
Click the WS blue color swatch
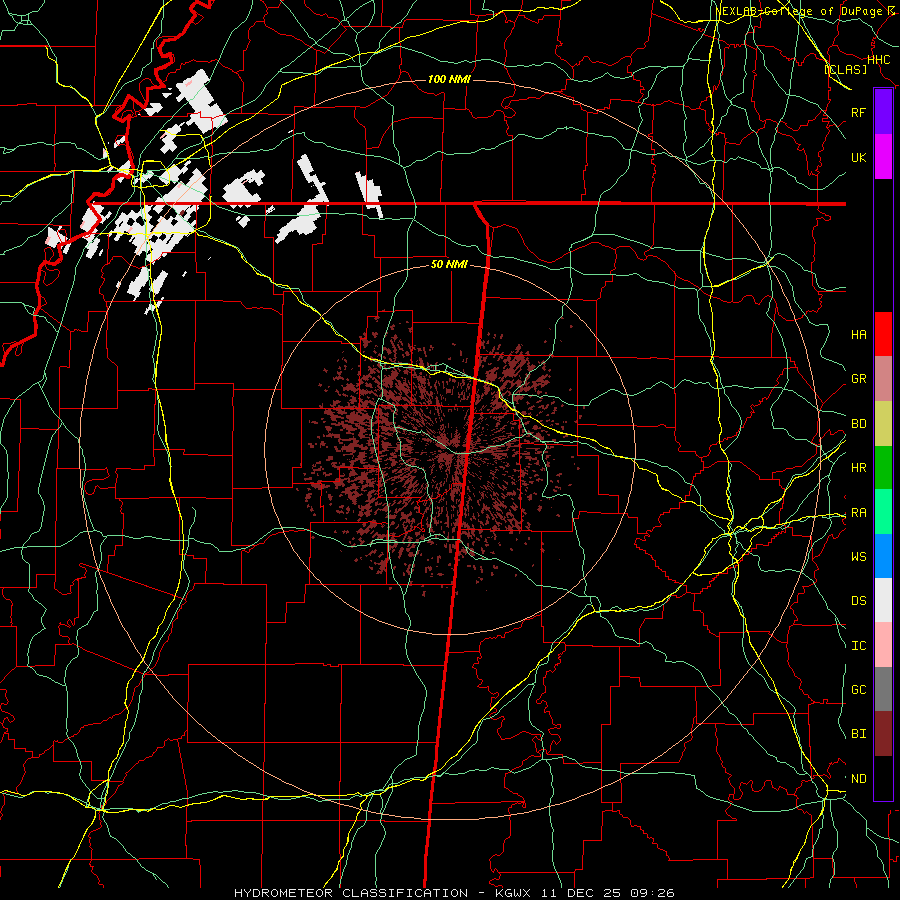[x=883, y=556]
